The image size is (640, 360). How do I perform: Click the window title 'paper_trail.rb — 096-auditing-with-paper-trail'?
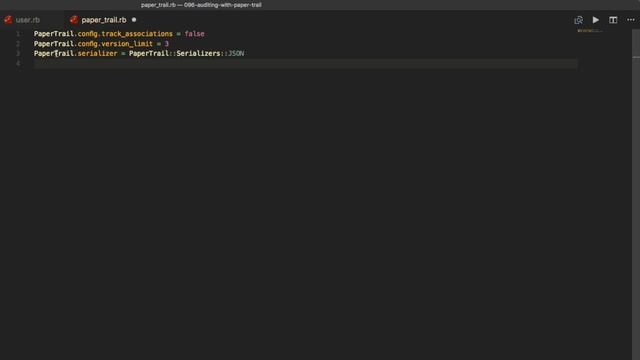[201, 5]
